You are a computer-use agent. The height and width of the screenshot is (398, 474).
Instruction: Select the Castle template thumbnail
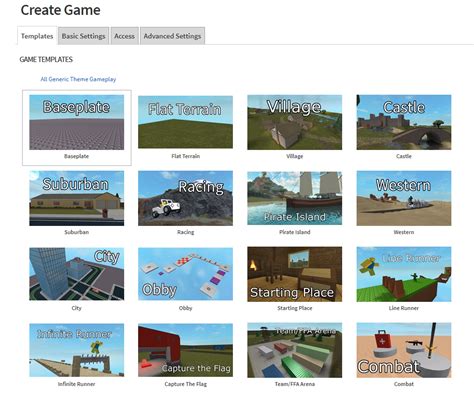click(404, 122)
